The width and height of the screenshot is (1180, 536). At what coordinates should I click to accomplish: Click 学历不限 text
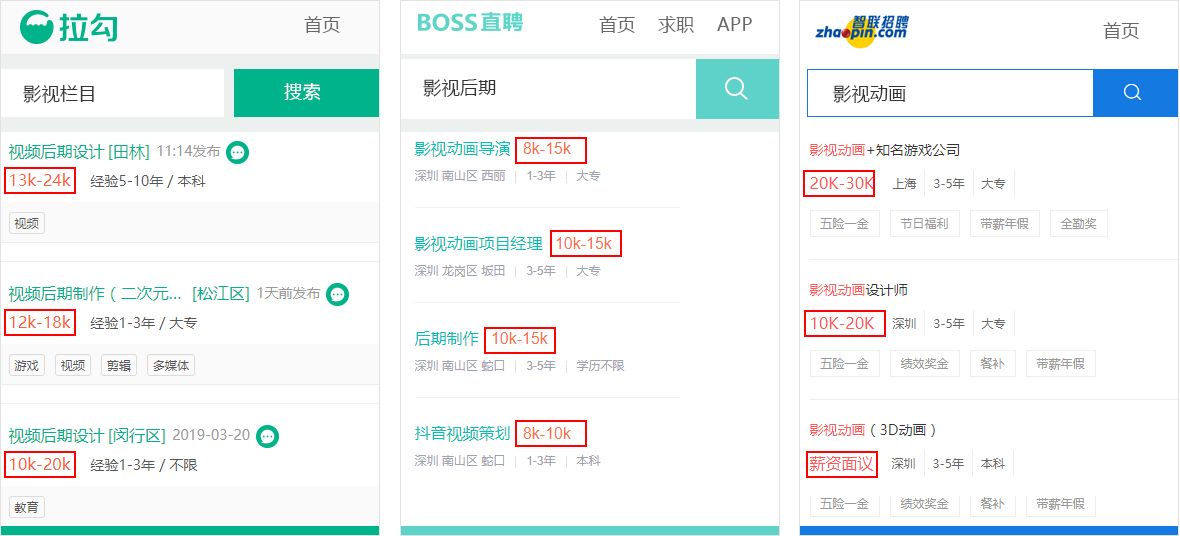pyautogui.click(x=601, y=366)
